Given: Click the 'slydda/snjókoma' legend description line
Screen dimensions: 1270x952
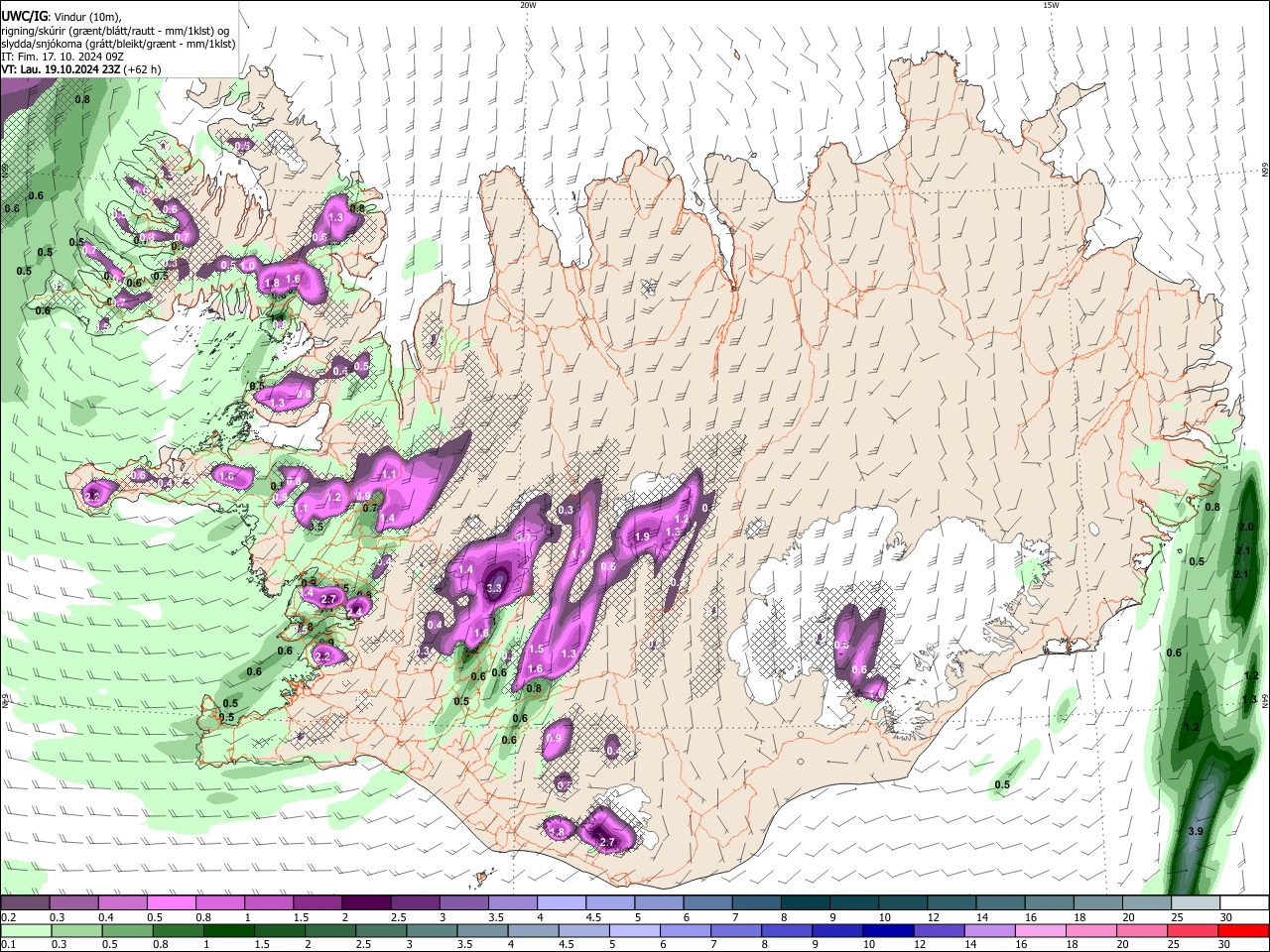Looking at the screenshot, I should click(119, 44).
